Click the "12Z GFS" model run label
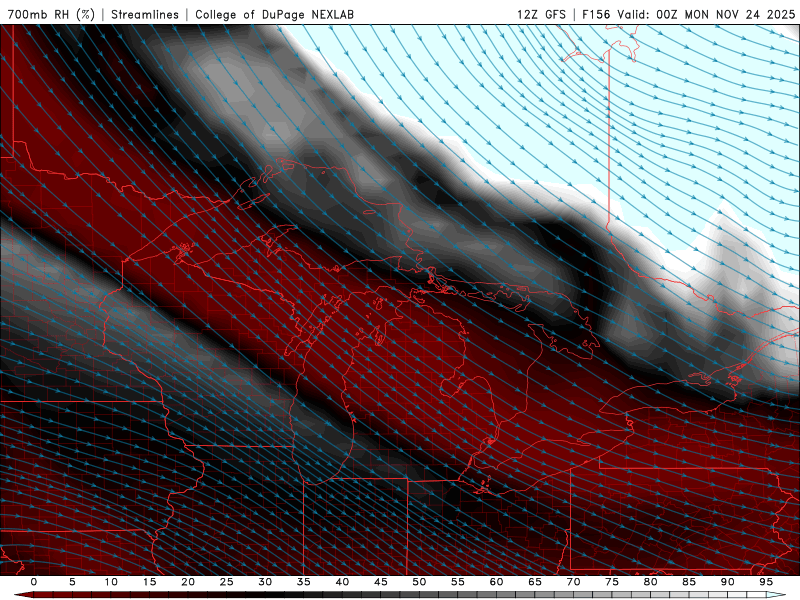Viewport: 800px width, 600px height. coord(541,14)
